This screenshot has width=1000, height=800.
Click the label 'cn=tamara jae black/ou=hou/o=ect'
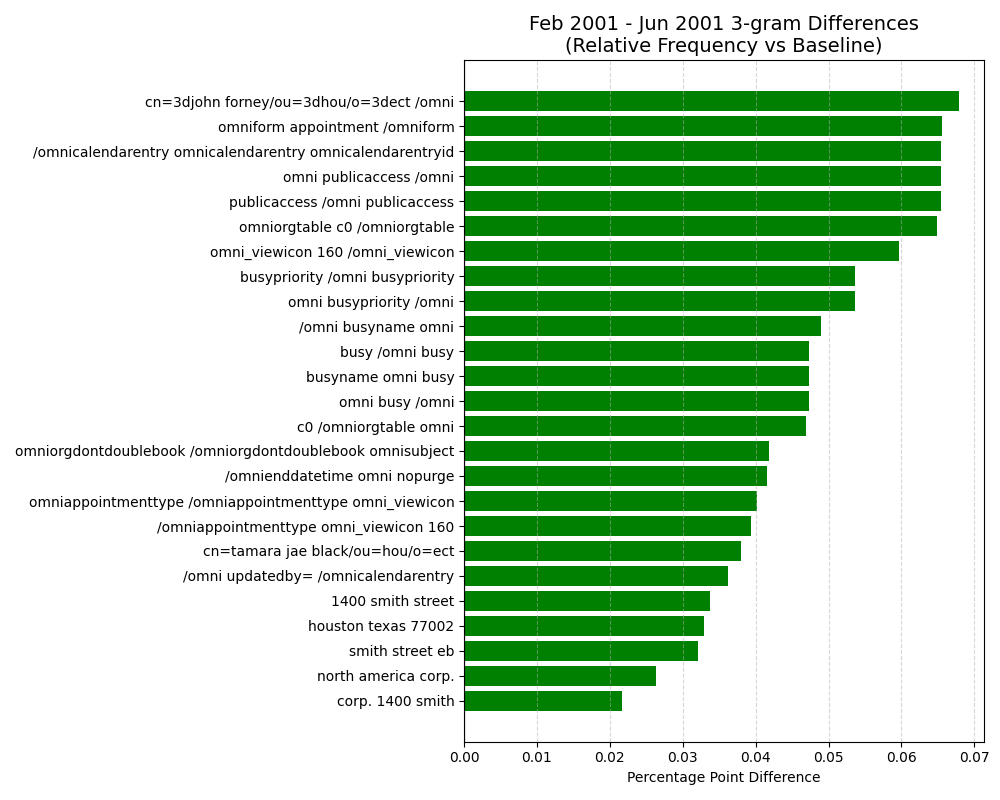[x=328, y=551]
